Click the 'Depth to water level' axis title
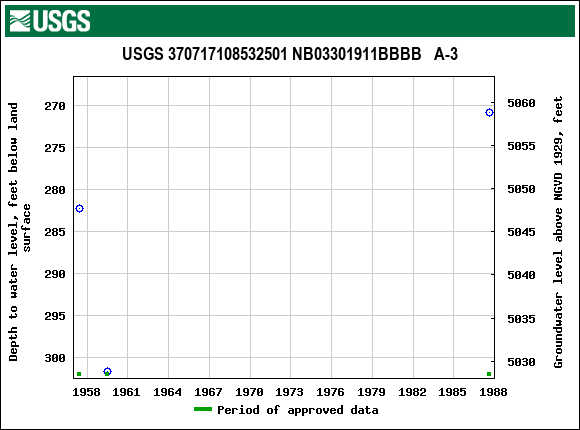580x430 pixels. pyautogui.click(x=19, y=232)
